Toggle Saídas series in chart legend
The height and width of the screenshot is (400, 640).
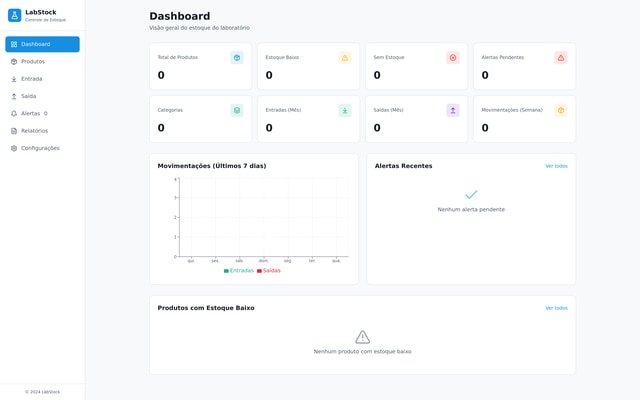(269, 271)
